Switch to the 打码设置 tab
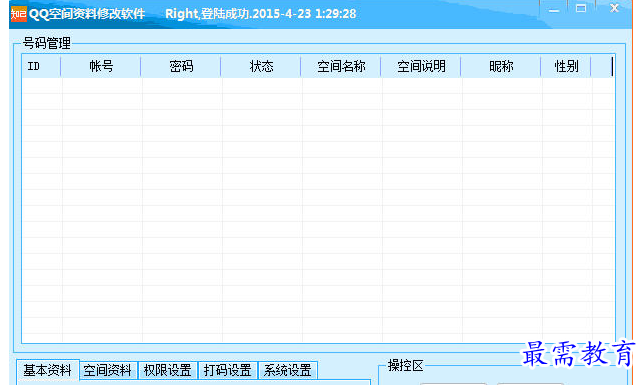 point(228,371)
